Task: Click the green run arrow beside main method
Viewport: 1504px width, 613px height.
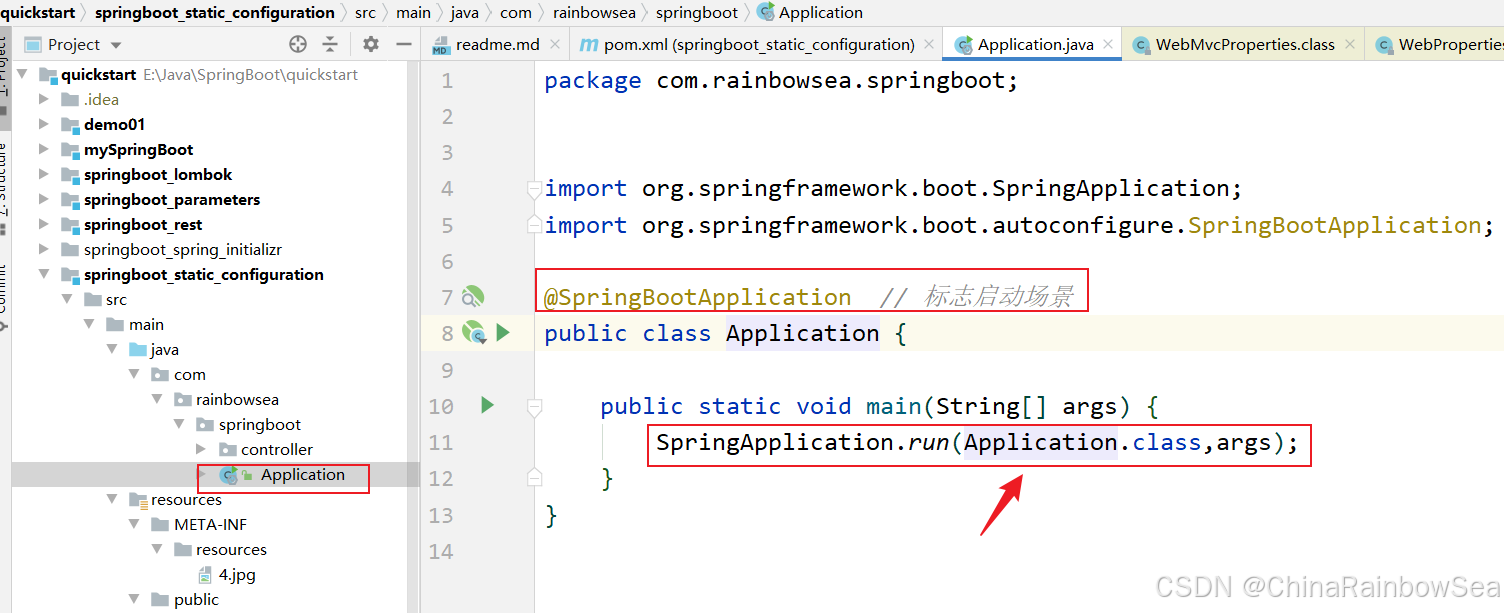Action: click(487, 405)
